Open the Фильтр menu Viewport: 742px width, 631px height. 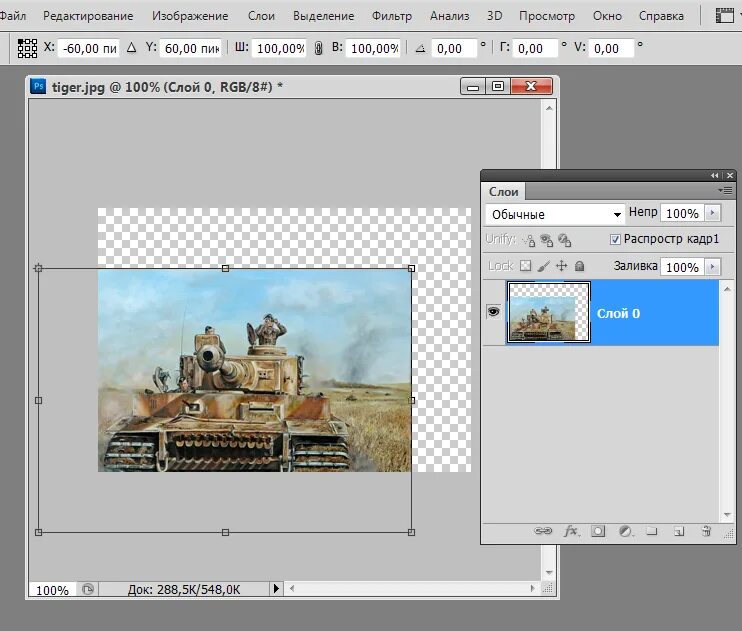(392, 16)
